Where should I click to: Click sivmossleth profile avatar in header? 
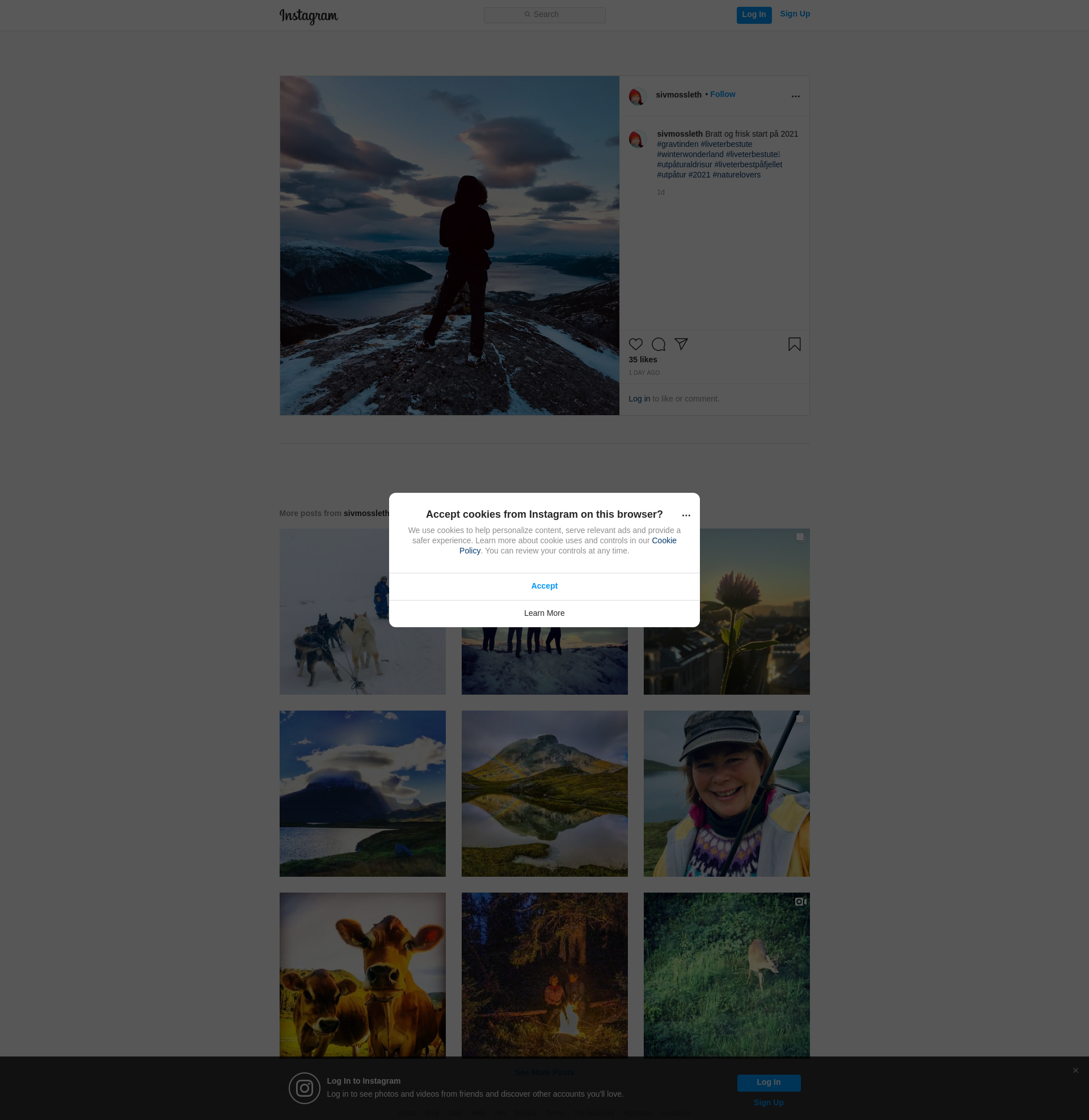point(637,96)
